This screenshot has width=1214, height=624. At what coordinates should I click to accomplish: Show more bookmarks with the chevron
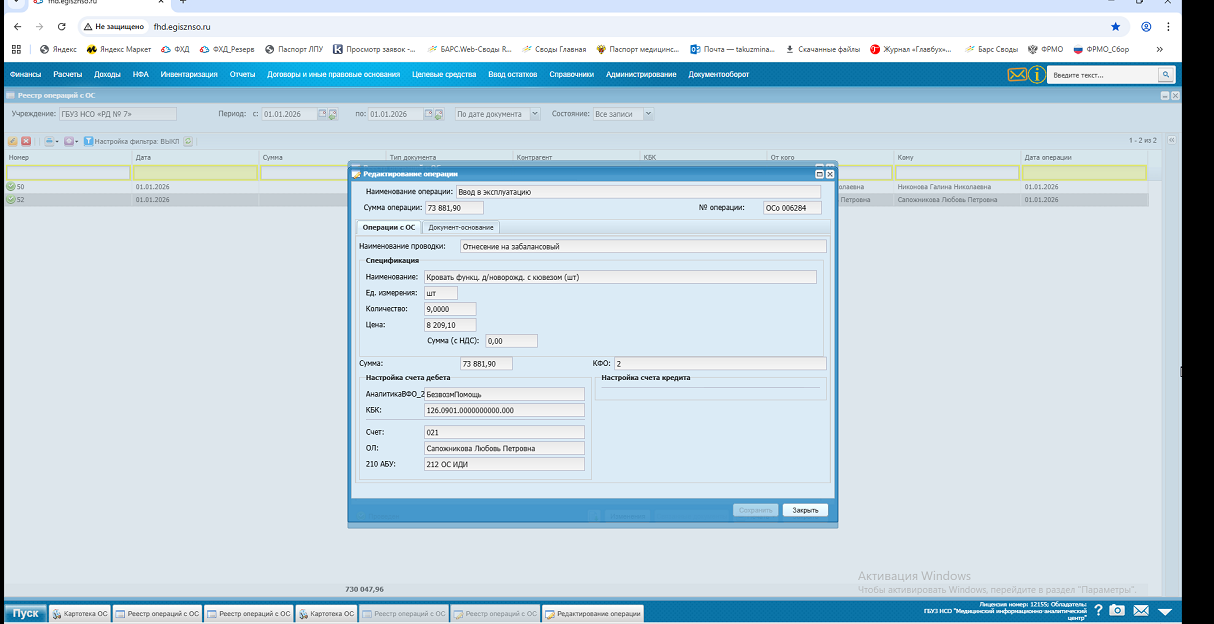point(1160,48)
